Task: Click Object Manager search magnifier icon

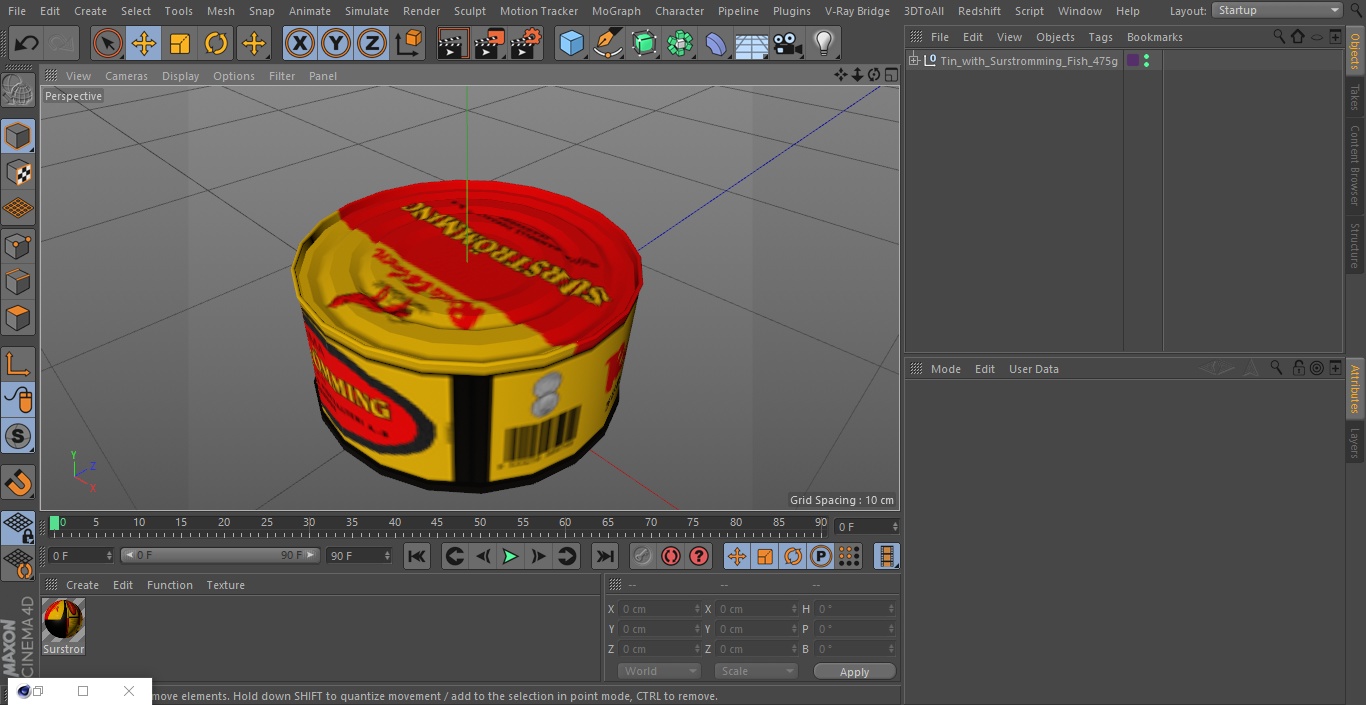Action: [1278, 36]
